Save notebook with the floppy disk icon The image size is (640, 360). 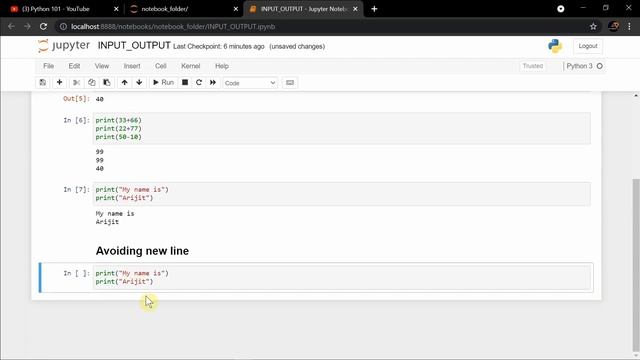tap(42, 82)
